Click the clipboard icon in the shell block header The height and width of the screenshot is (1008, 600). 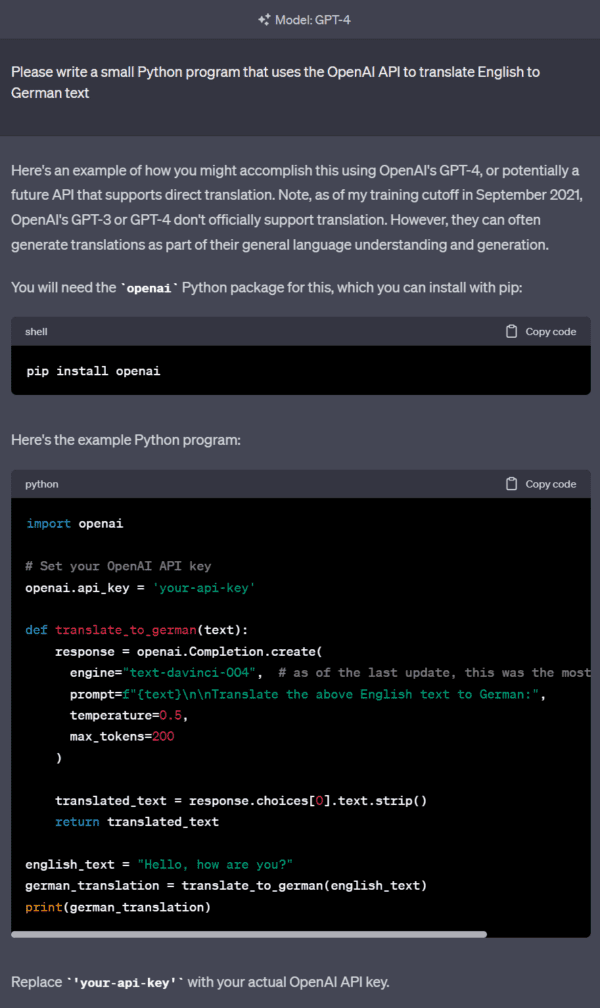click(511, 332)
